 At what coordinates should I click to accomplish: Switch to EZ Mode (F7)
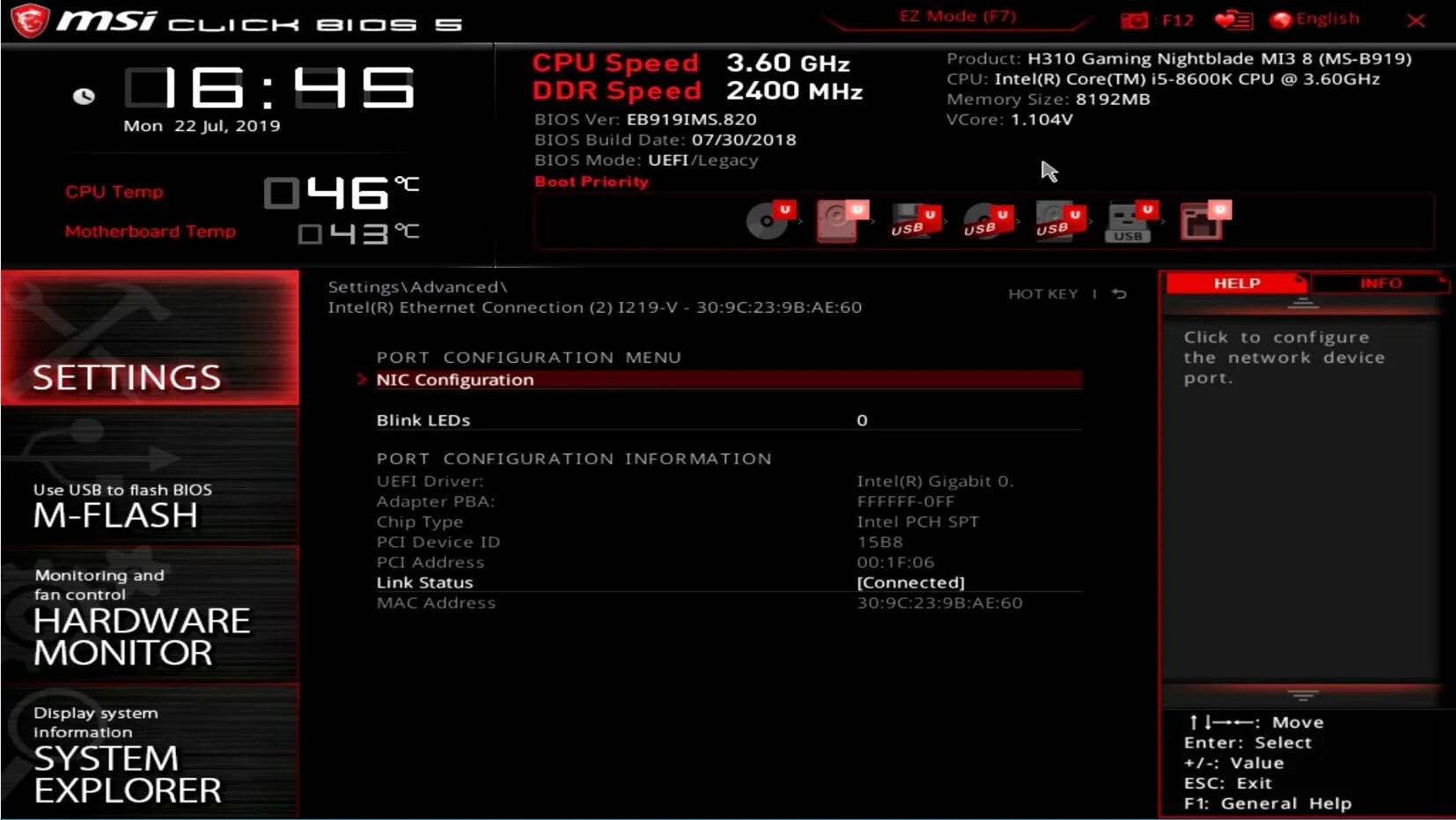[958, 16]
